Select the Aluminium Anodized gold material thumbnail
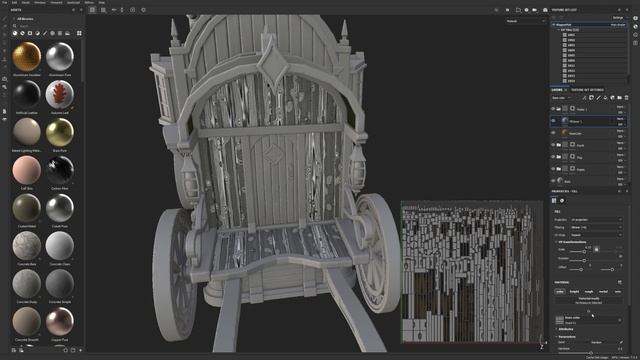640x360 pixels. [27, 57]
